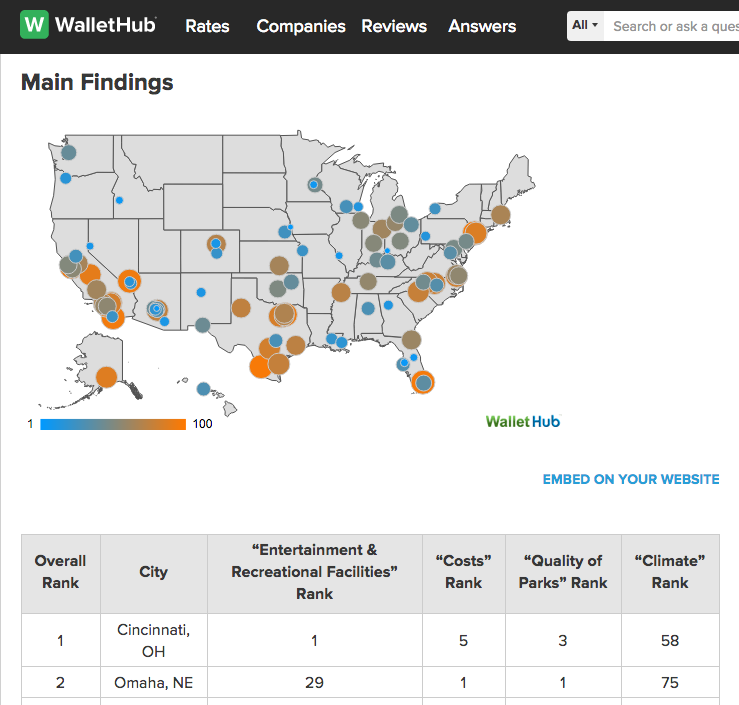Click the Las Vegas marker in southern Nevada
739x705 pixels.
(129, 282)
